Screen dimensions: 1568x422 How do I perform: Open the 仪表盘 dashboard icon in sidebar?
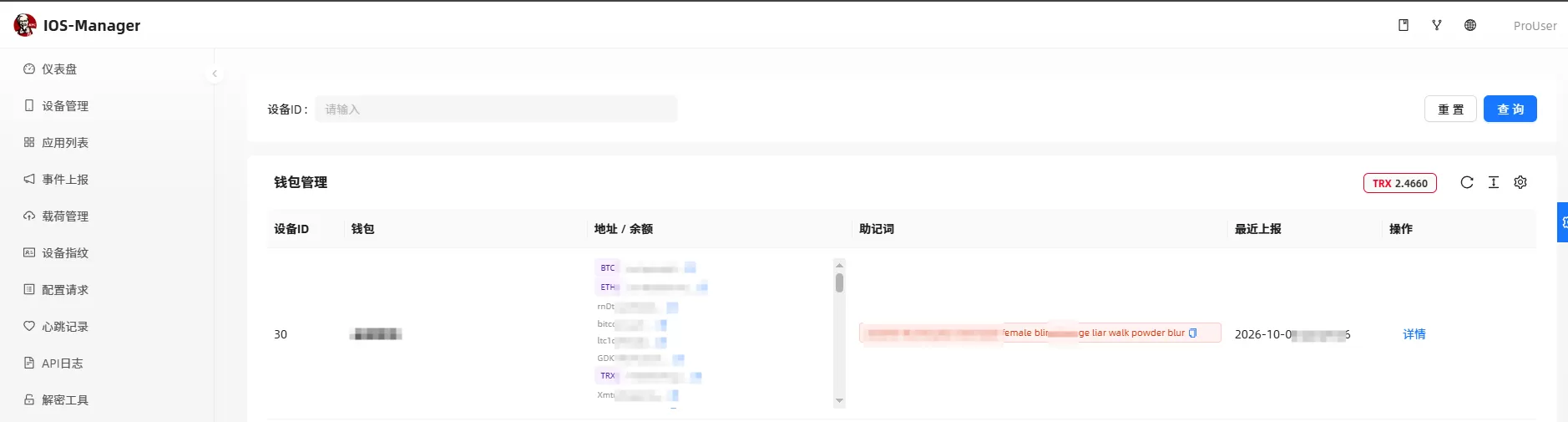click(29, 69)
